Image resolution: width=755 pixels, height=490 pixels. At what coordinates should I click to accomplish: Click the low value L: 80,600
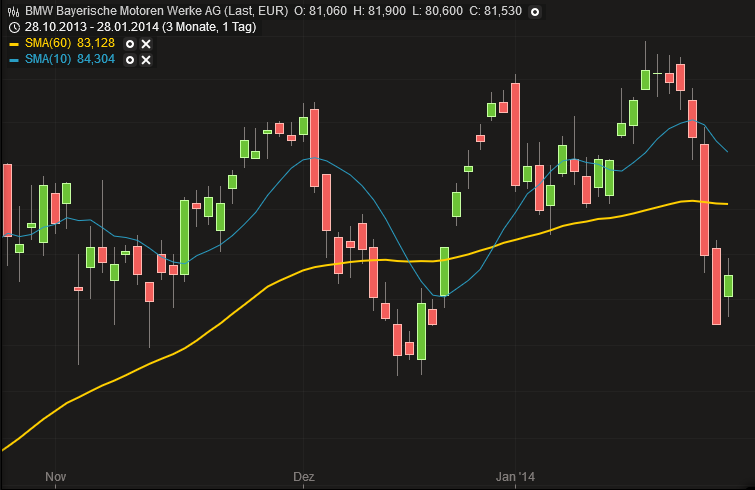tap(438, 11)
